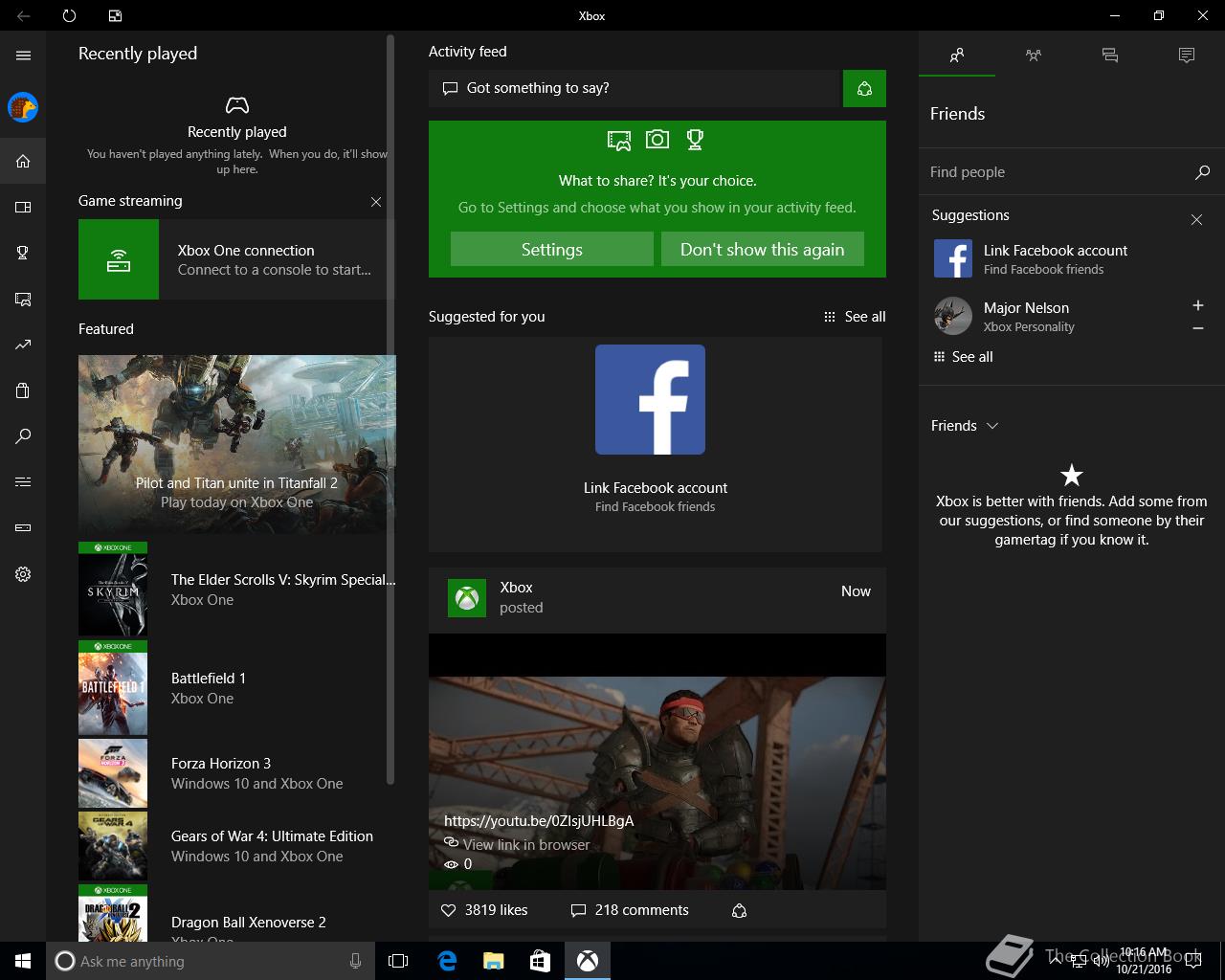Screen dimensions: 1225x980
Task: Click the back arrow in title bar
Action: (23, 15)
